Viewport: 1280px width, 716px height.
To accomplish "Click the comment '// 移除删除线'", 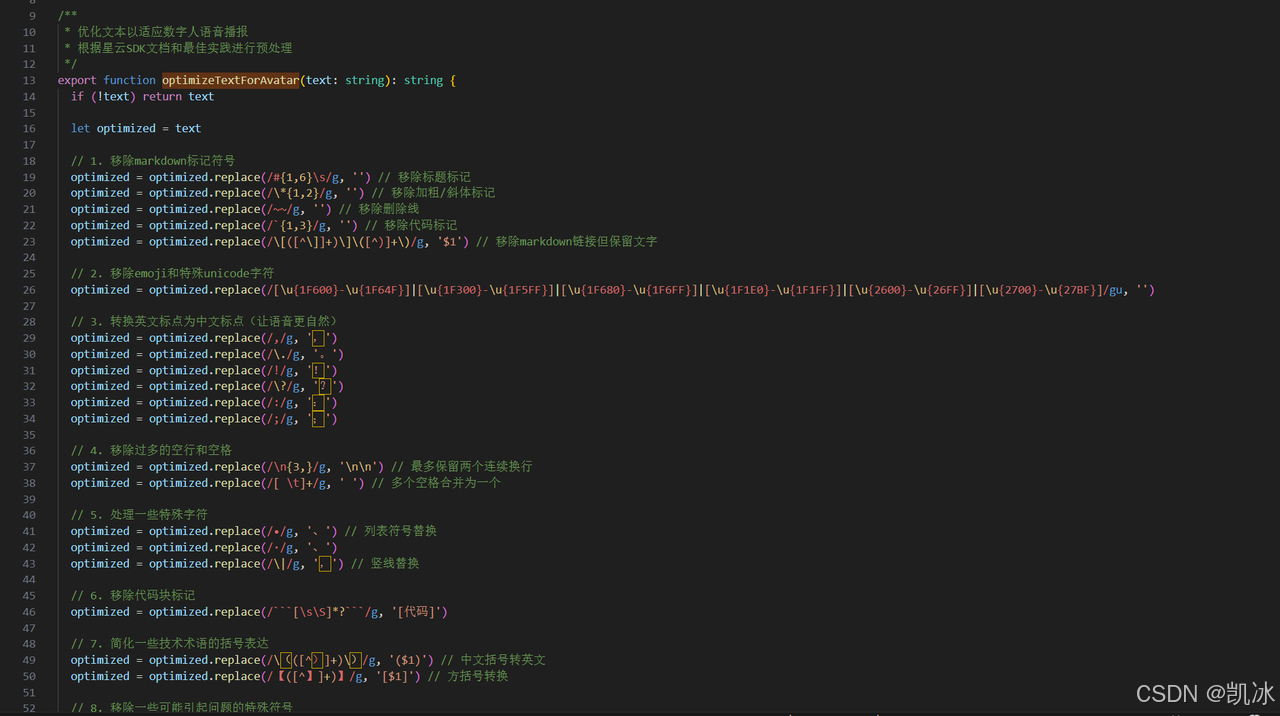I will pyautogui.click(x=378, y=209).
